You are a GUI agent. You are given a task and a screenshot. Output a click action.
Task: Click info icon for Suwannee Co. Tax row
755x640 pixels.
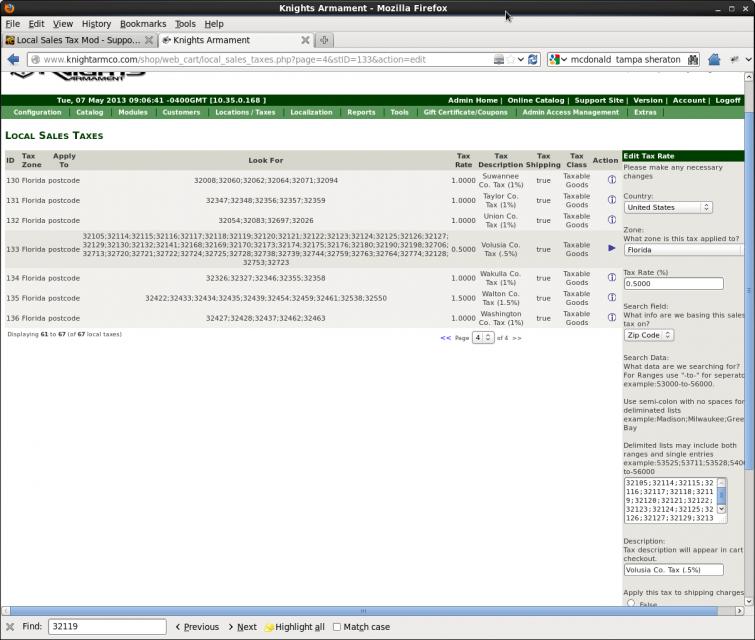pos(612,180)
